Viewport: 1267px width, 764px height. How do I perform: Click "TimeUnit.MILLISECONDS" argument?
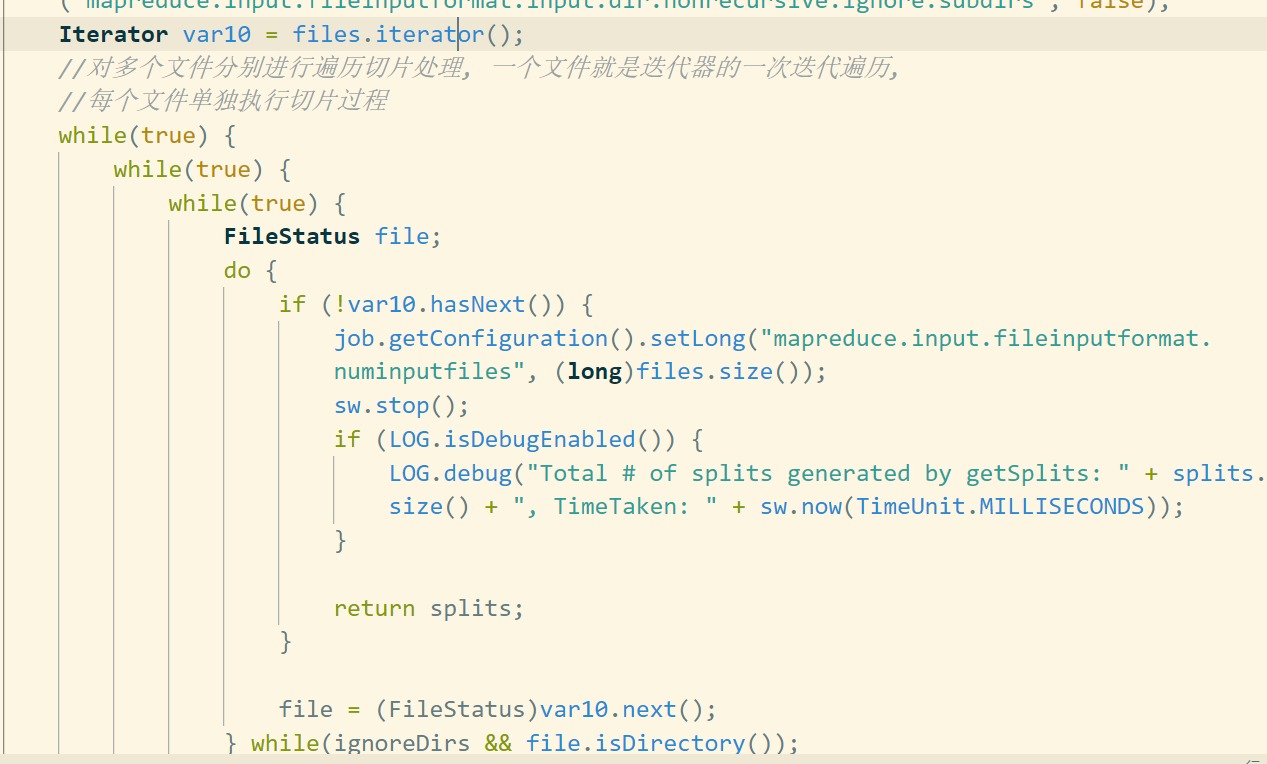point(1000,506)
